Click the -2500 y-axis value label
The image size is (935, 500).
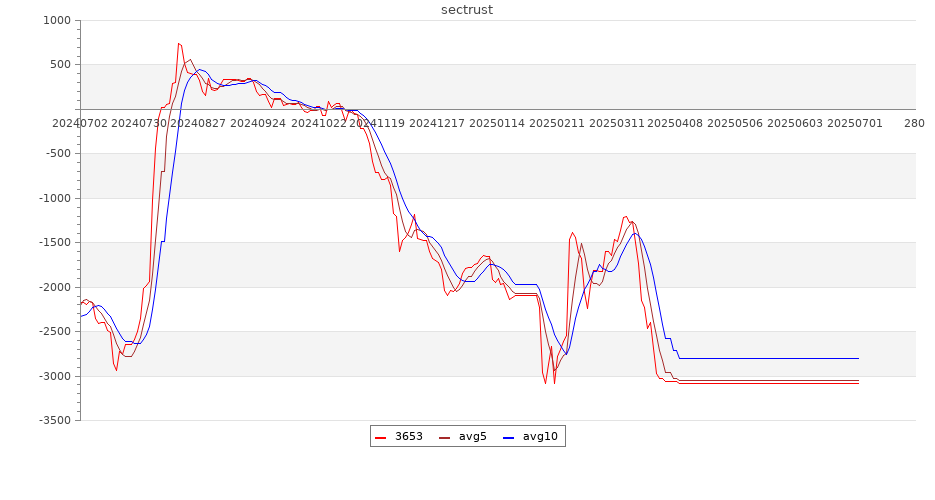[54, 332]
